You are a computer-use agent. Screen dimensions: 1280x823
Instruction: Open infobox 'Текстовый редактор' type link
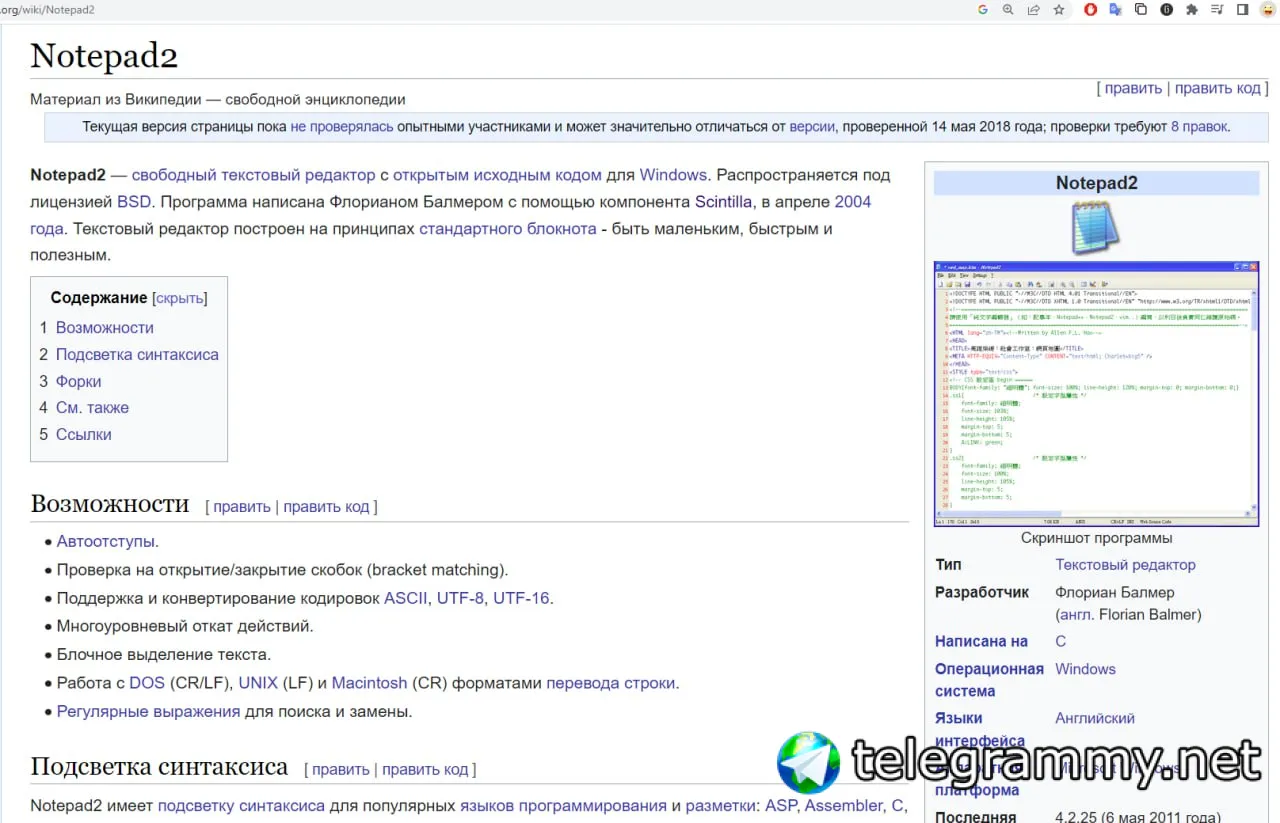(1125, 565)
